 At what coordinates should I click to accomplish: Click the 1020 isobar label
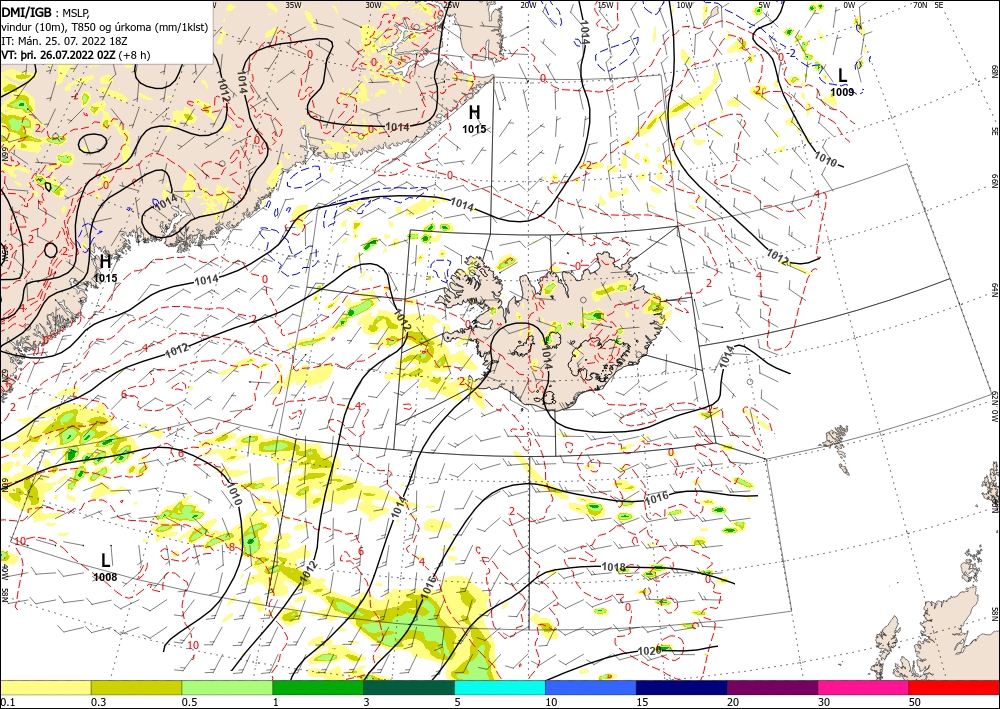(x=649, y=651)
